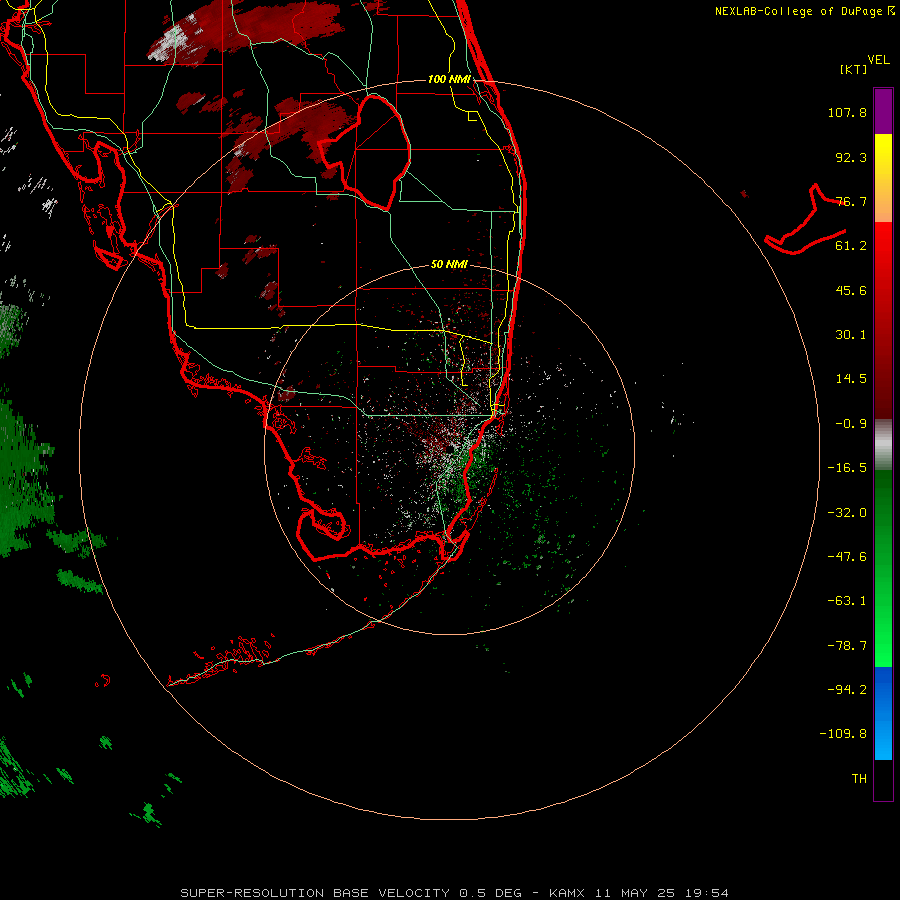This screenshot has width=900, height=900.
Task: Click the 14.5 velocity scale value
Action: point(851,379)
